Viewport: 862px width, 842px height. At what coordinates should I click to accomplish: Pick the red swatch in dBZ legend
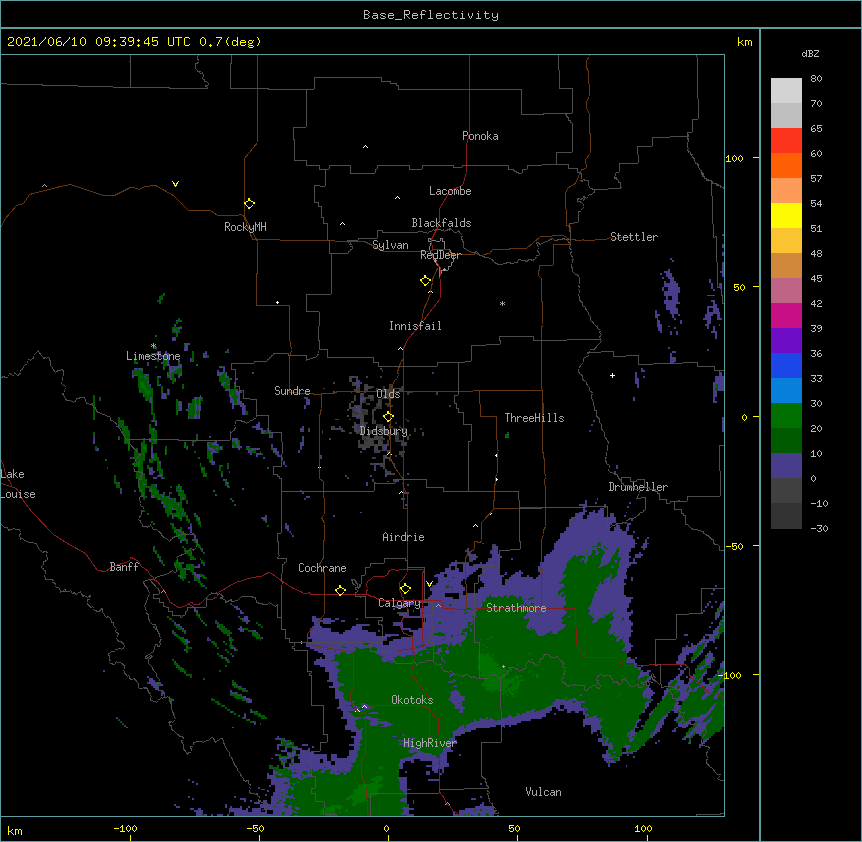tap(786, 140)
